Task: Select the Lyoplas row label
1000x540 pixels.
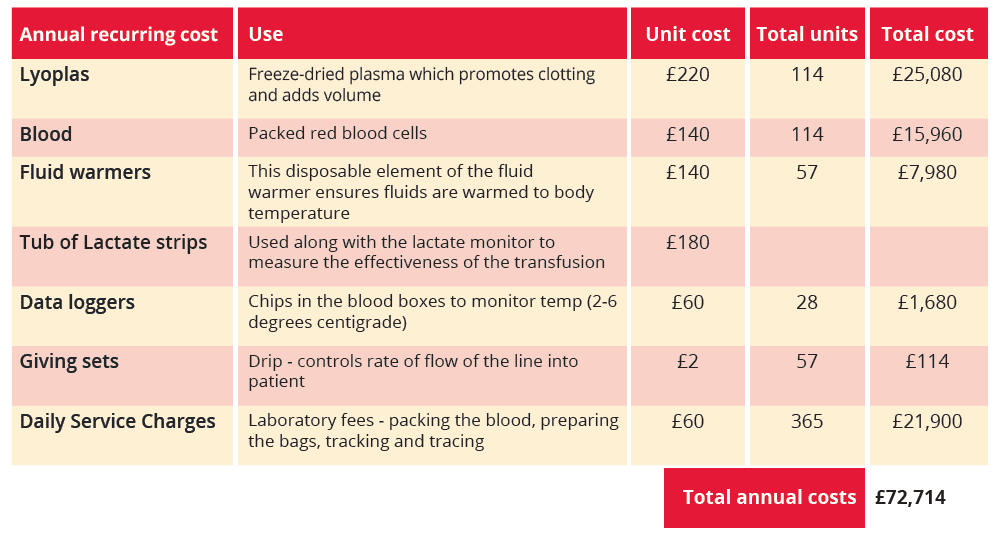Action: pos(55,75)
